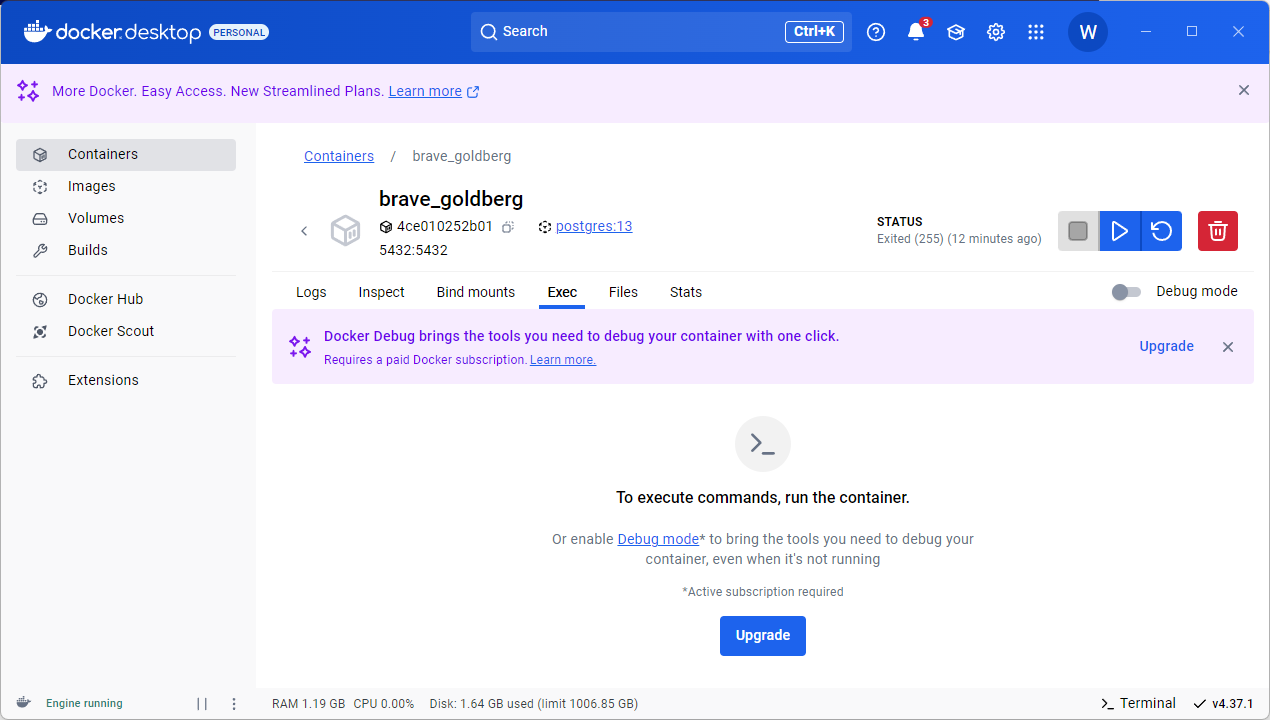Dismiss the streamlined plans banner
Screen dimensions: 1270x720
tap(1244, 90)
